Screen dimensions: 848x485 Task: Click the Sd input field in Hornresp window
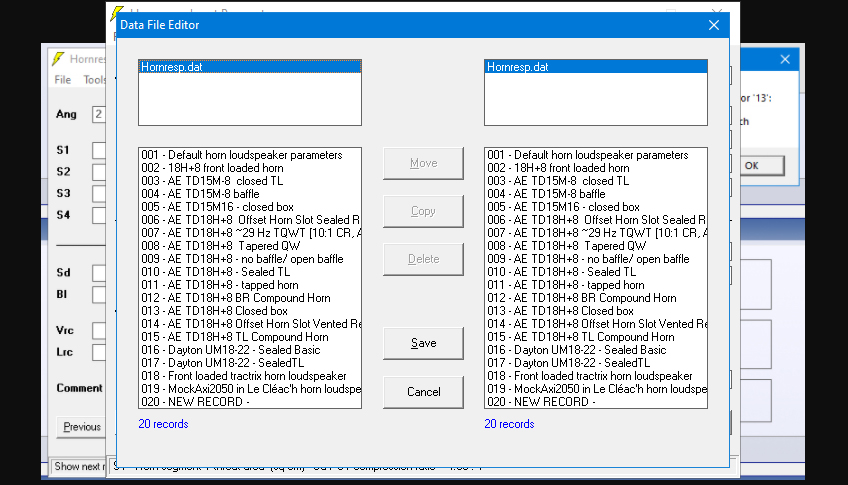(99, 273)
